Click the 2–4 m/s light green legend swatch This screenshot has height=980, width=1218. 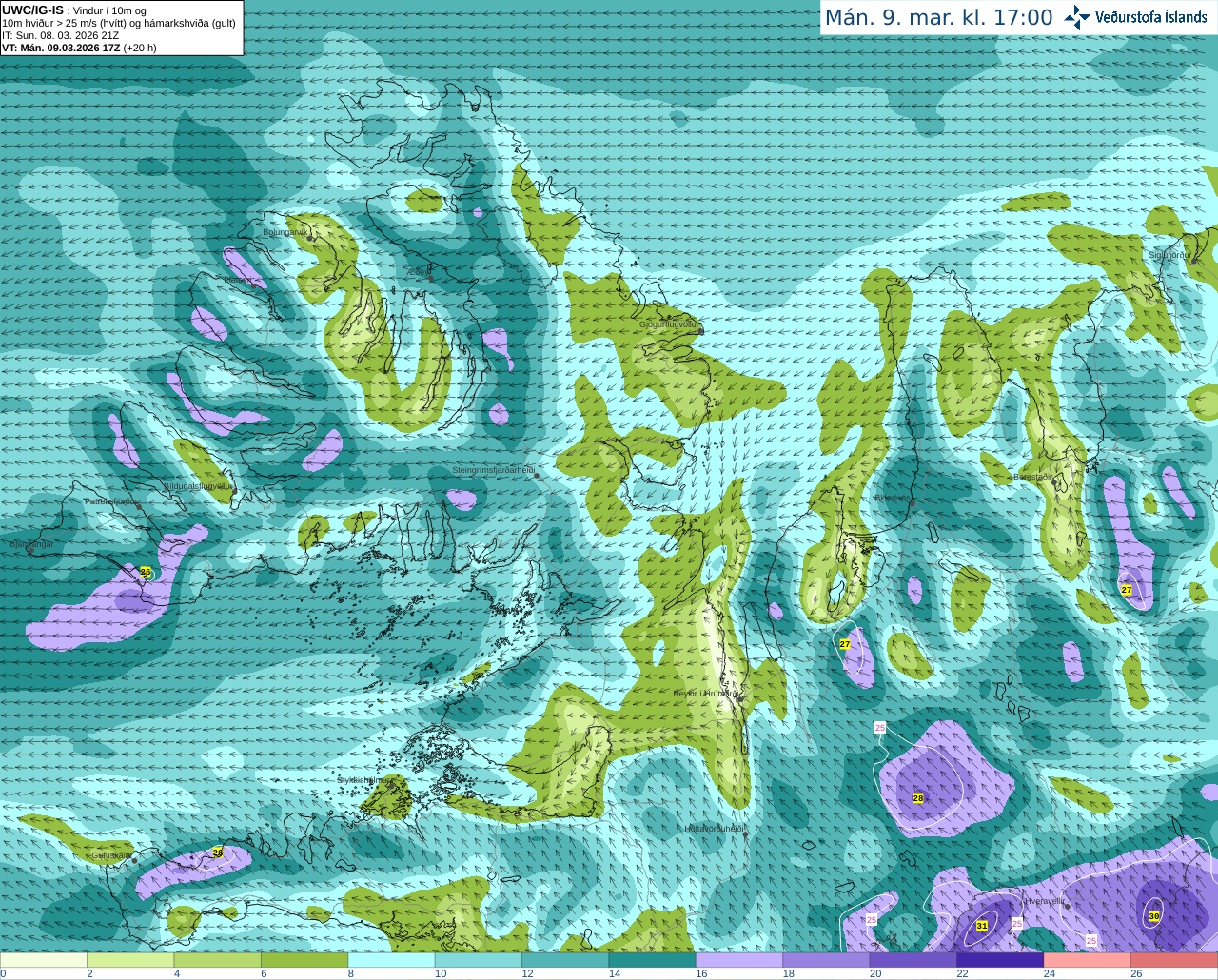point(130,960)
